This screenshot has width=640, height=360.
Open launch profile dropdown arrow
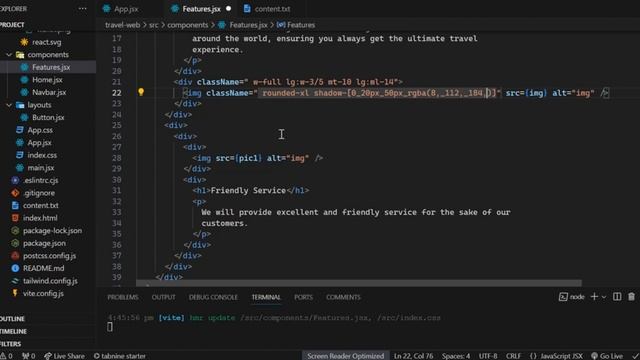[x=604, y=297]
